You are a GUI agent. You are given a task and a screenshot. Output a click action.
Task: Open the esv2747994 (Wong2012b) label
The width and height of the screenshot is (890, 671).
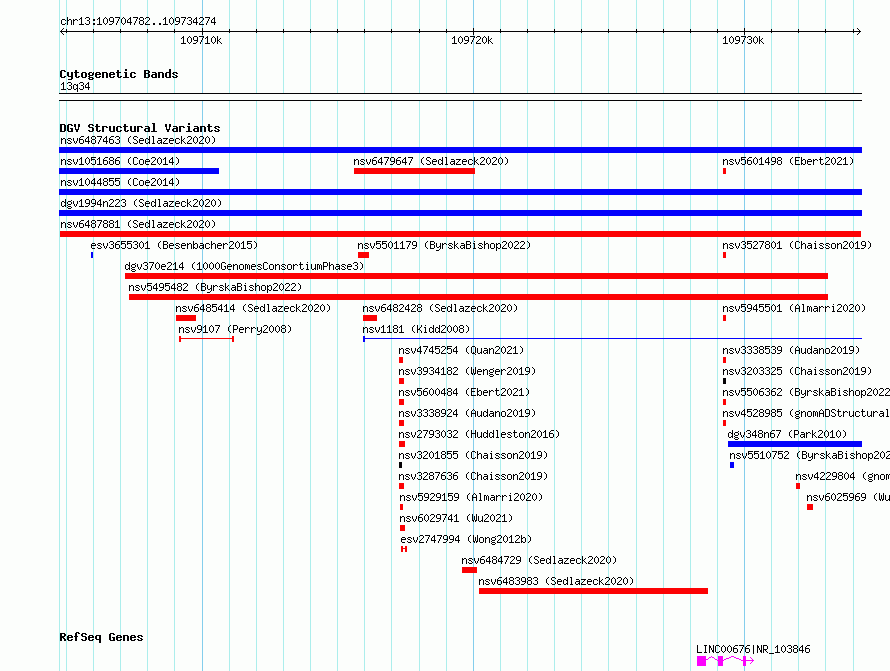pyautogui.click(x=466, y=539)
